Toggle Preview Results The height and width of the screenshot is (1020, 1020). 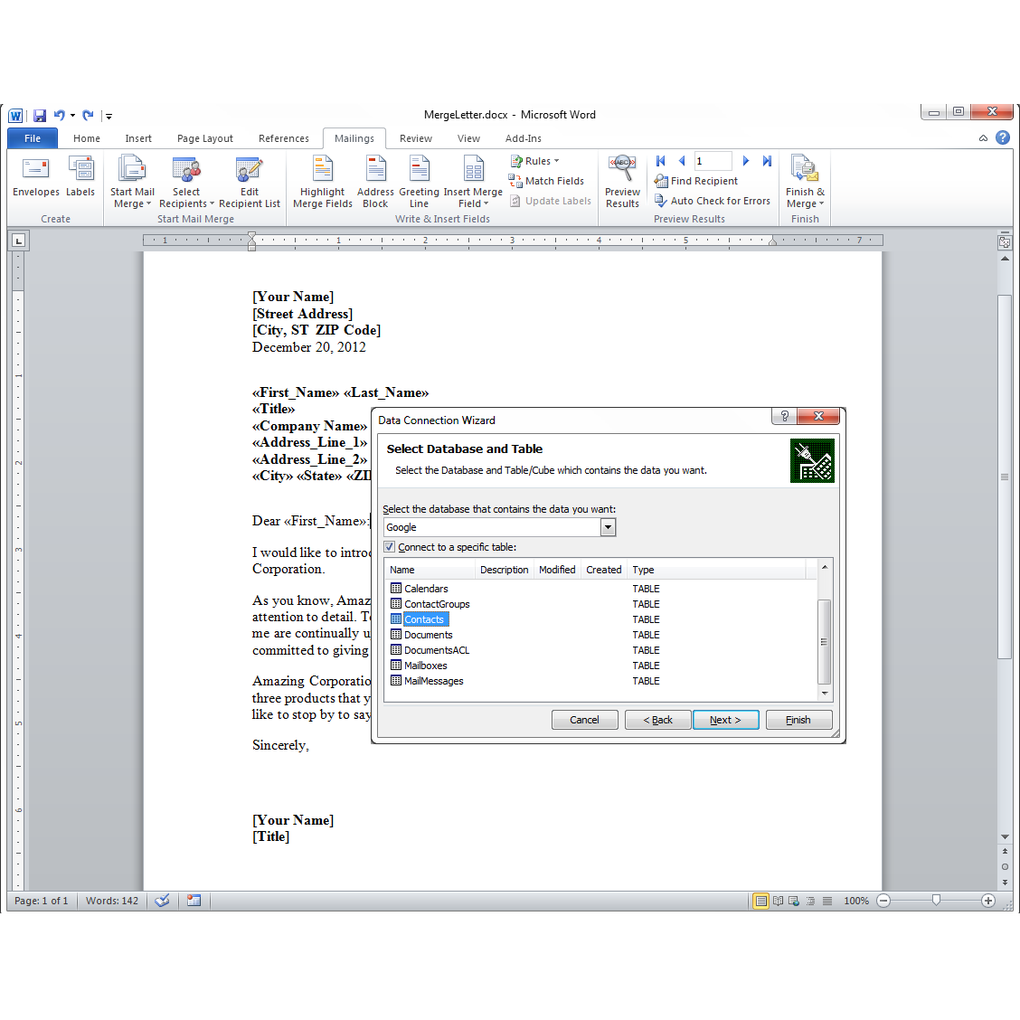tap(623, 181)
